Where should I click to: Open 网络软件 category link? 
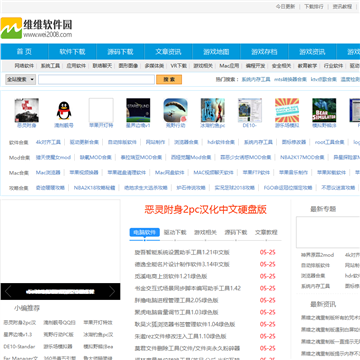24,66
